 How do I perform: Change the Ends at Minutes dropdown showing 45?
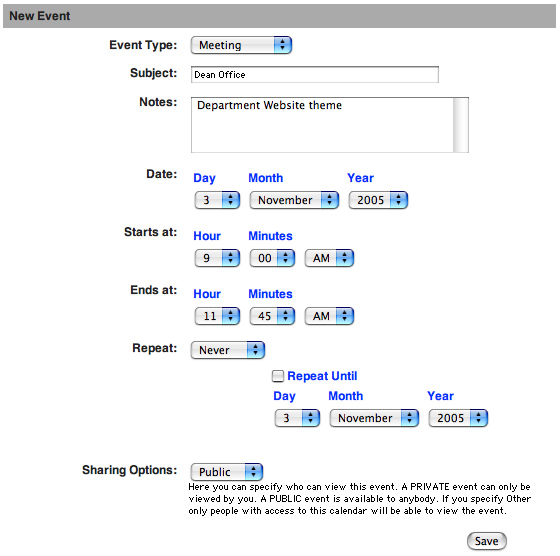(x=272, y=316)
